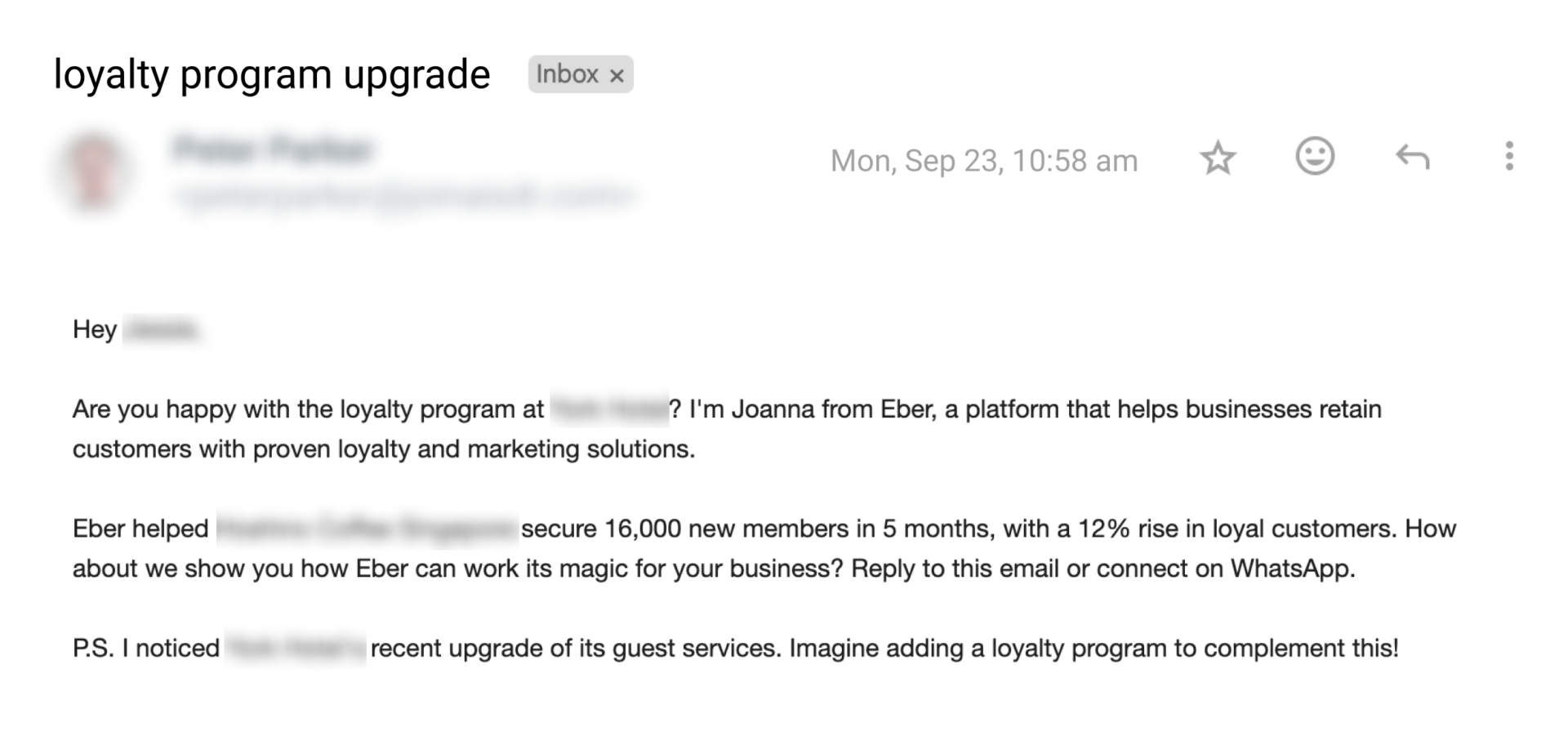Click the blurred name after 'P.S. I noticed'
The image size is (1568, 736).
(x=296, y=649)
